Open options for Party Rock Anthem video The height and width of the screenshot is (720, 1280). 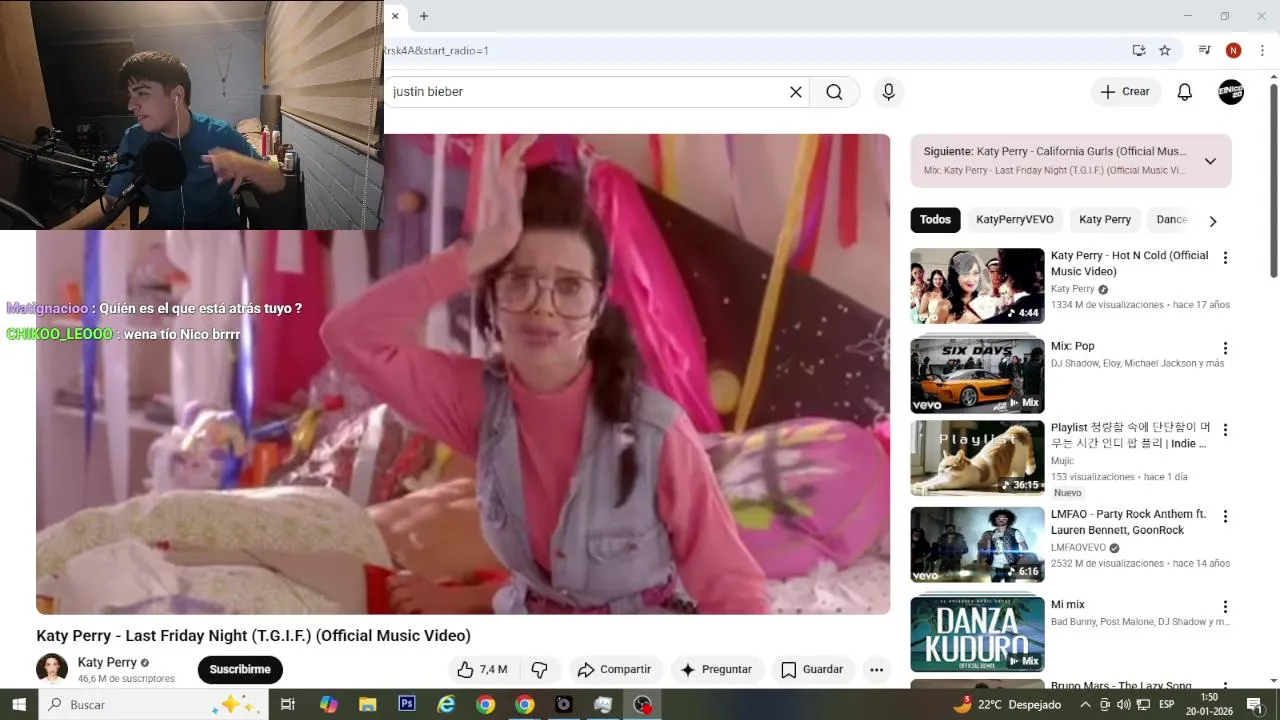(x=1225, y=517)
